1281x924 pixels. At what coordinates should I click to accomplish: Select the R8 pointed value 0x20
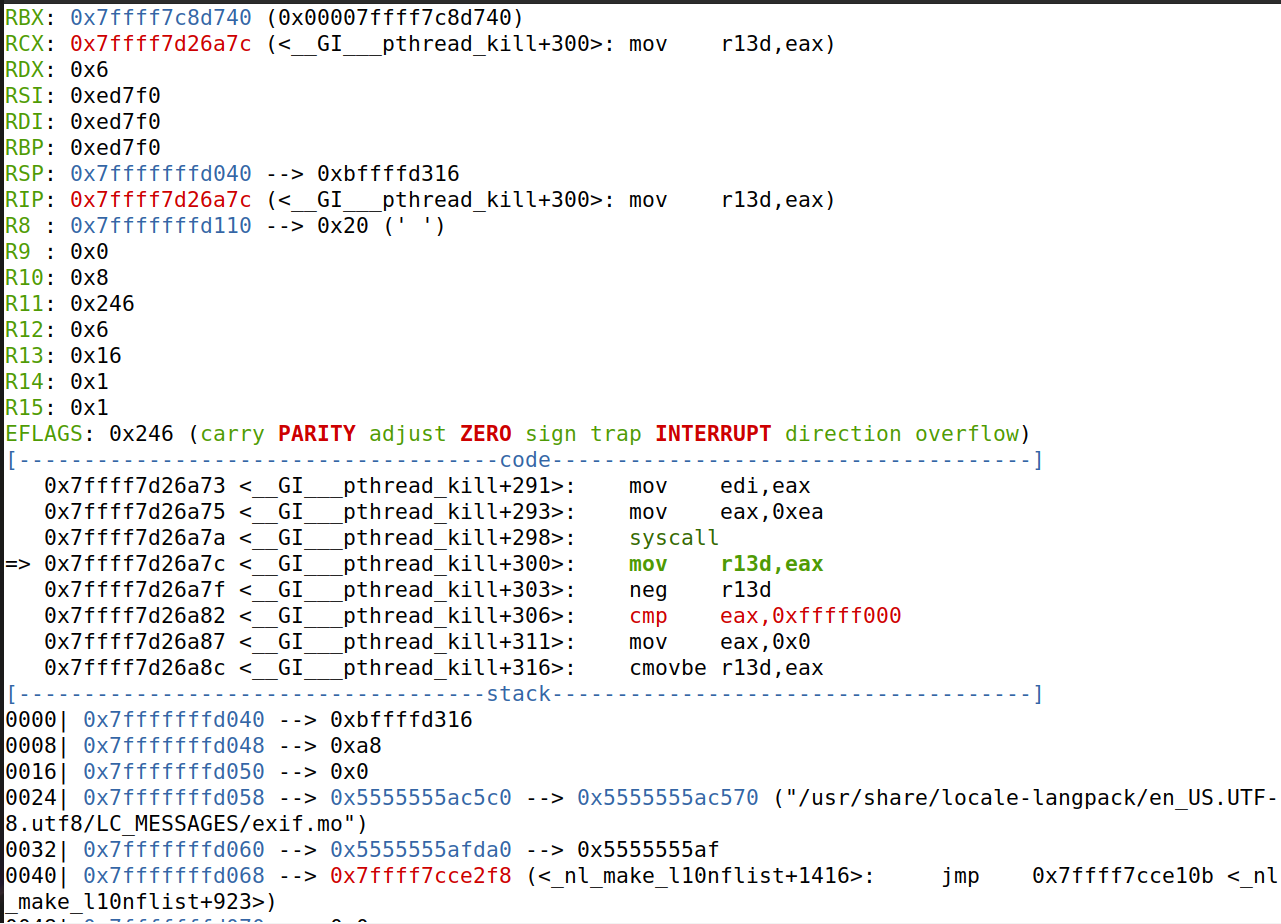343,226
